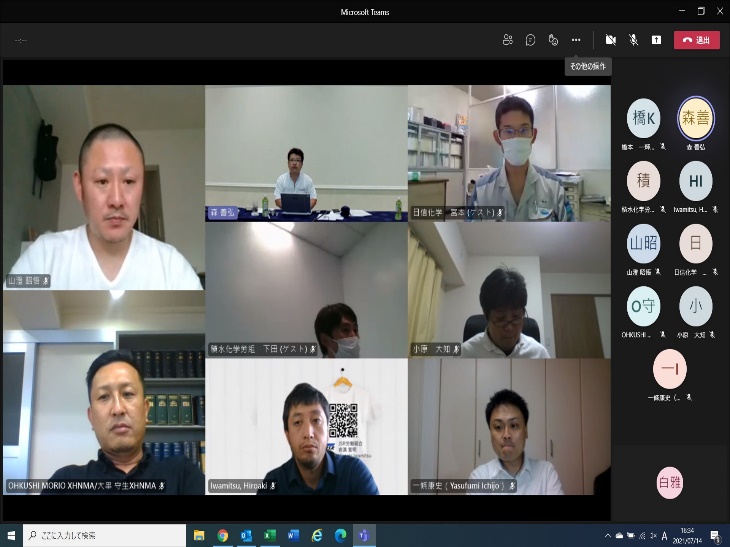Click the taskbar search box
Screen dimensions: 730x547
[104, 535]
